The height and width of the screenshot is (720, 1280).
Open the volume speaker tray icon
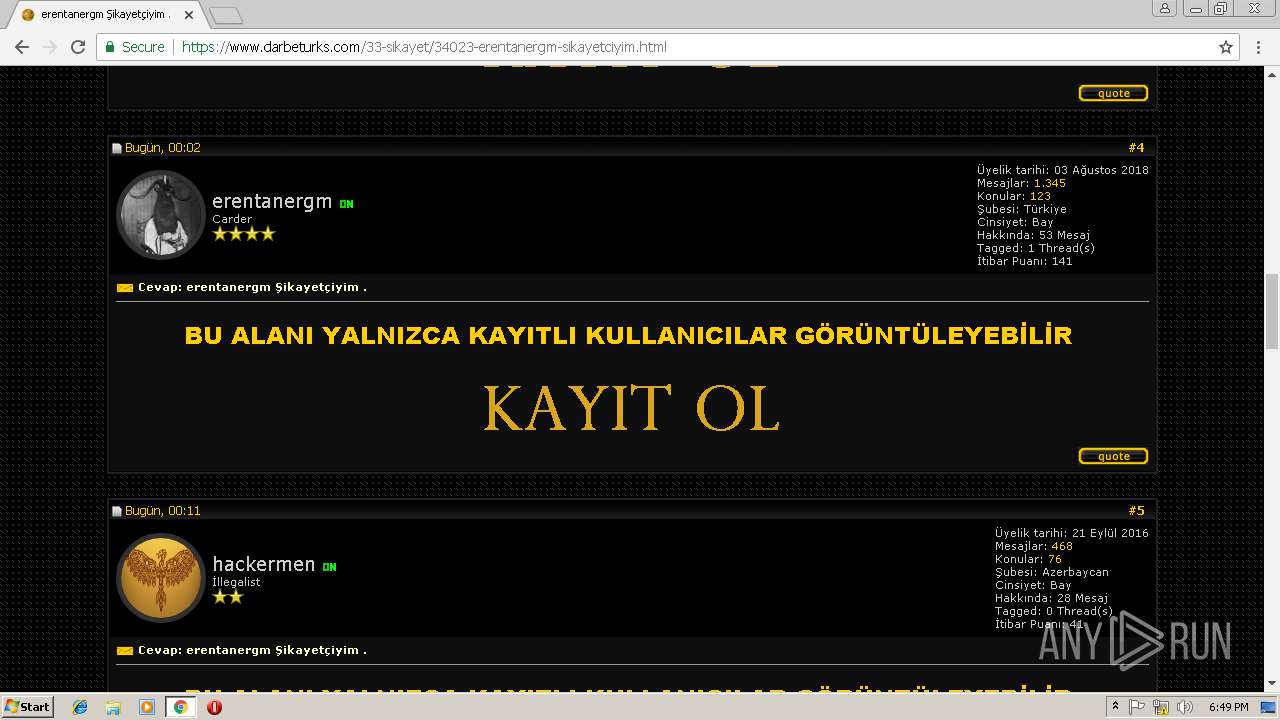coord(1185,707)
